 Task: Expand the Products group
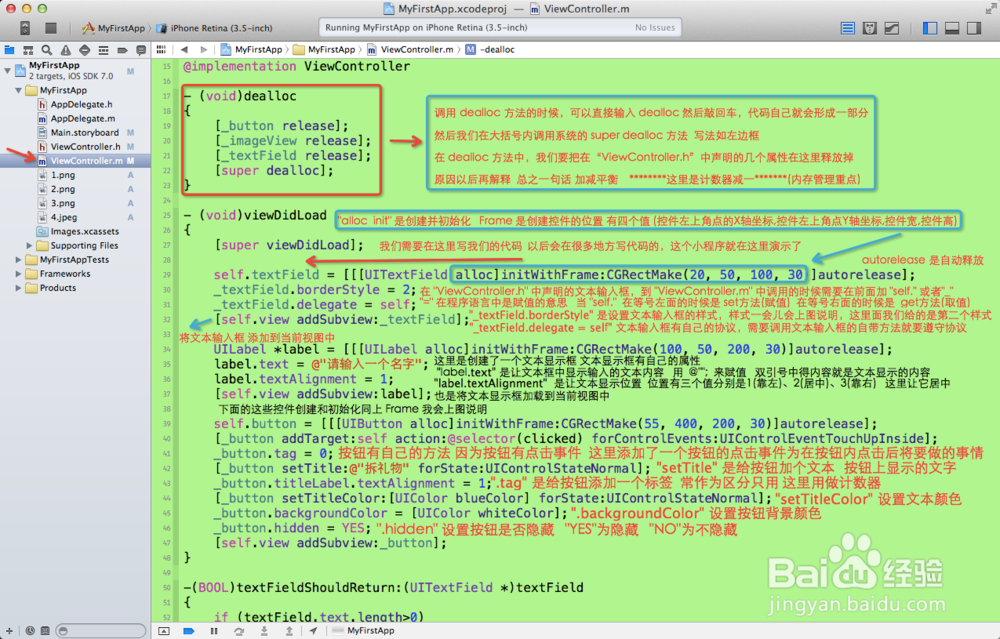tap(18, 288)
